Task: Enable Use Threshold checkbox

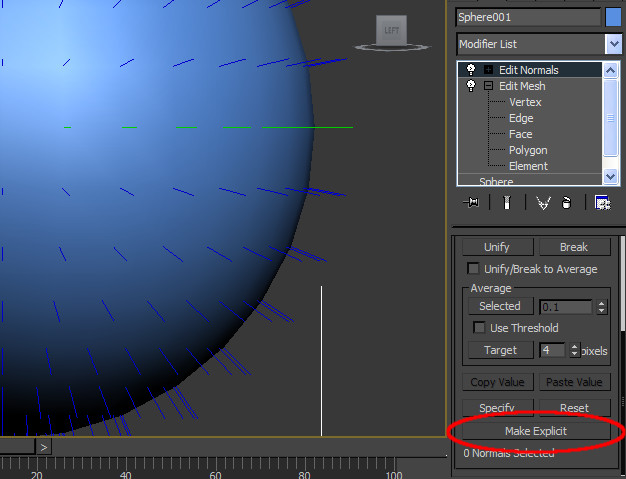Action: coord(479,327)
